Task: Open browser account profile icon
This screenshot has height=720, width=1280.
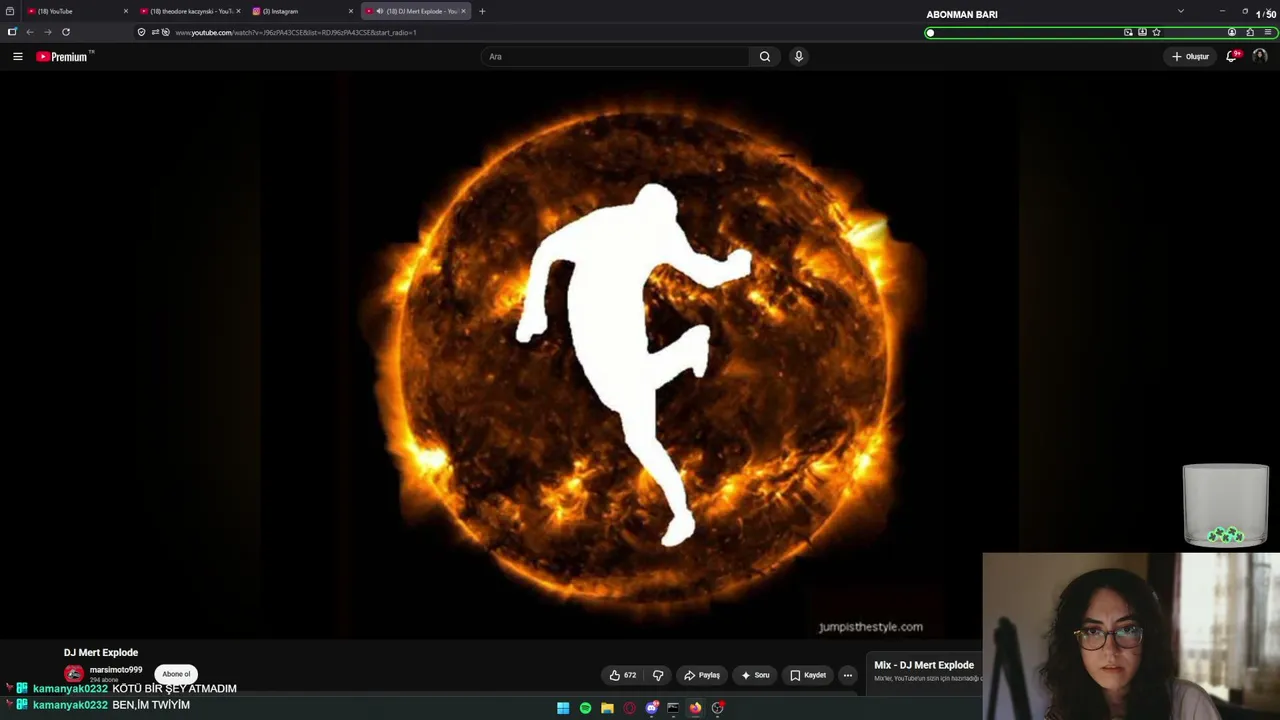Action: point(1232,32)
